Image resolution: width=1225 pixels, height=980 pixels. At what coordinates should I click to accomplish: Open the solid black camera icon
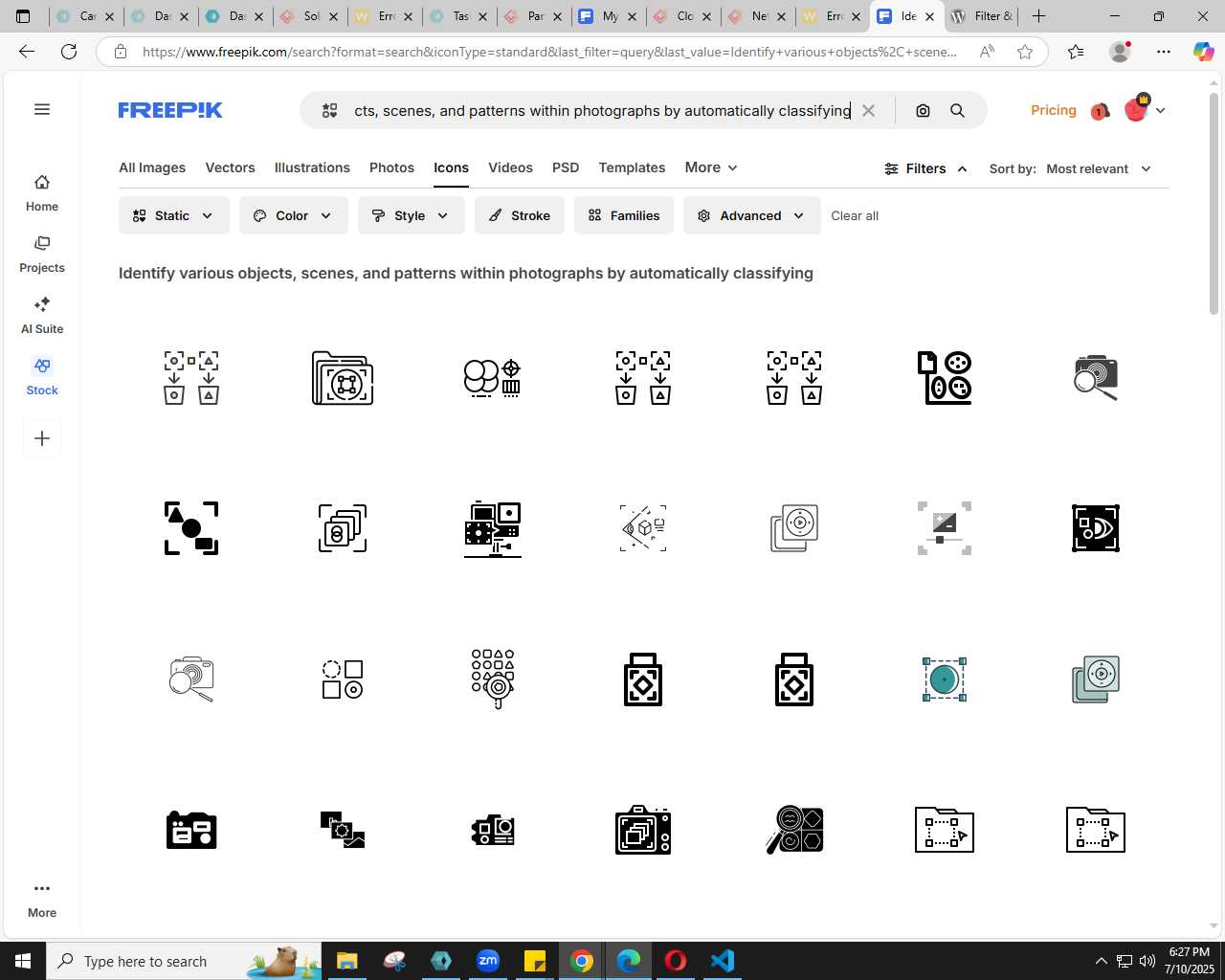click(x=191, y=830)
